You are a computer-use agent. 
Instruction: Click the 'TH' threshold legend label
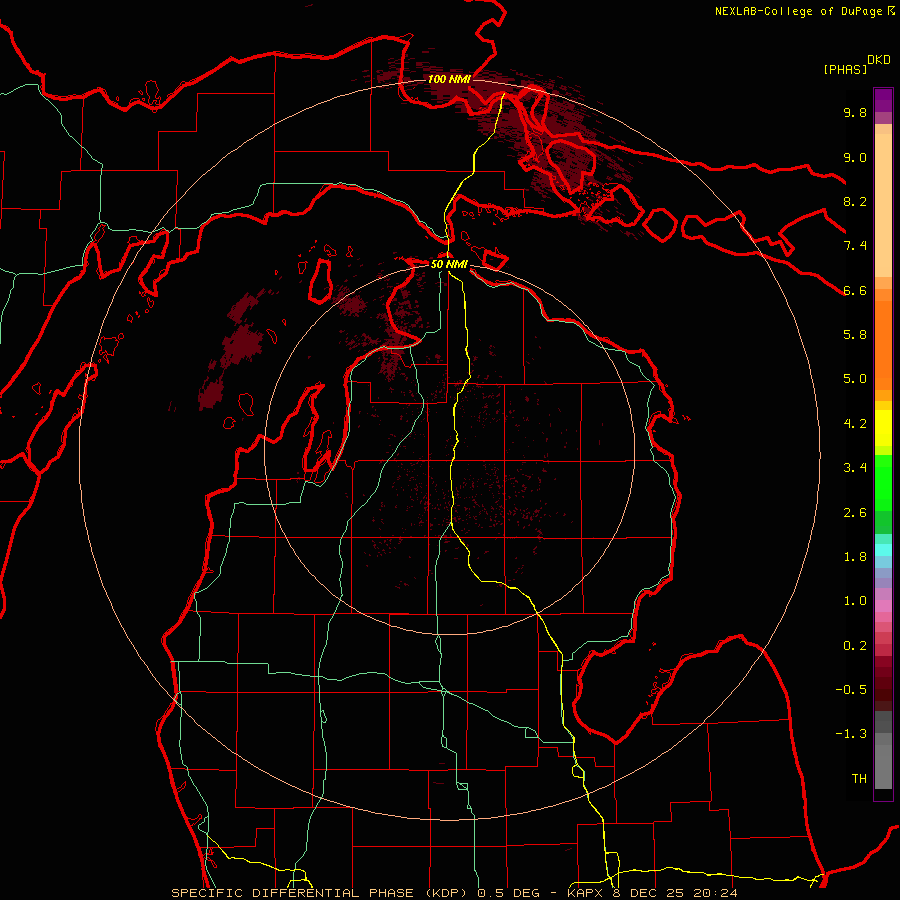[x=859, y=779]
